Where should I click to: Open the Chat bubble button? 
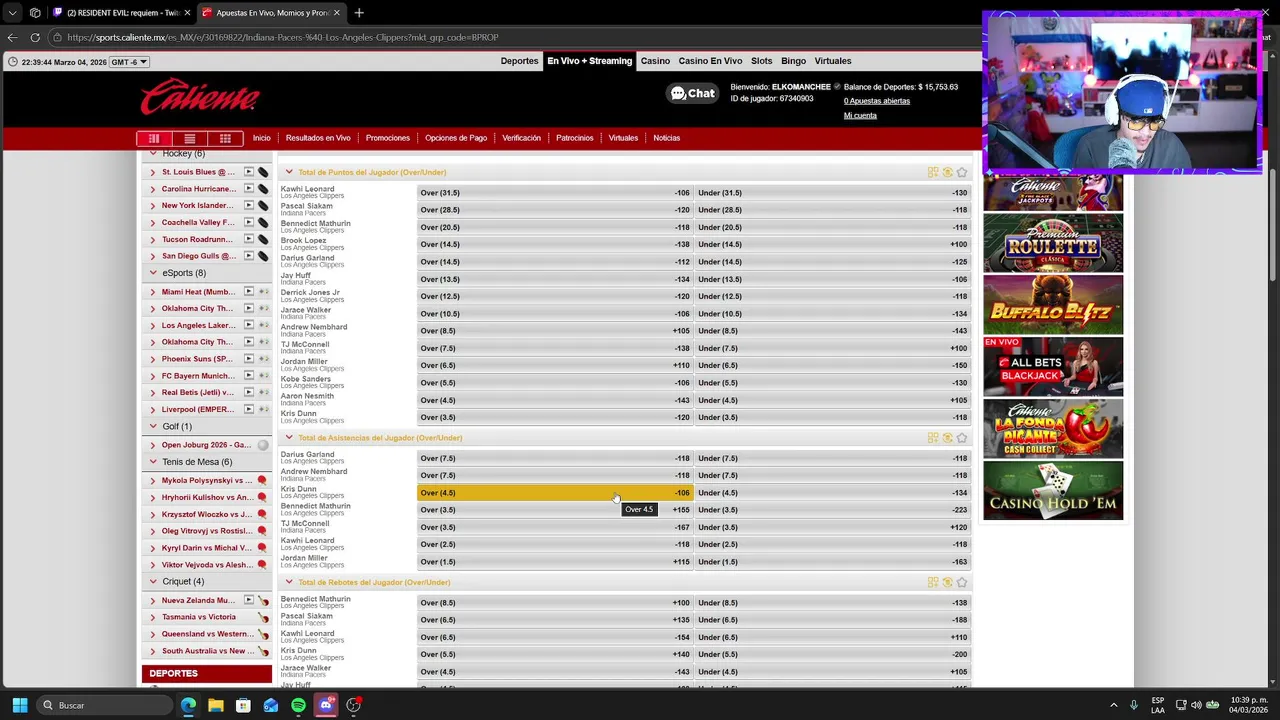pos(693,93)
